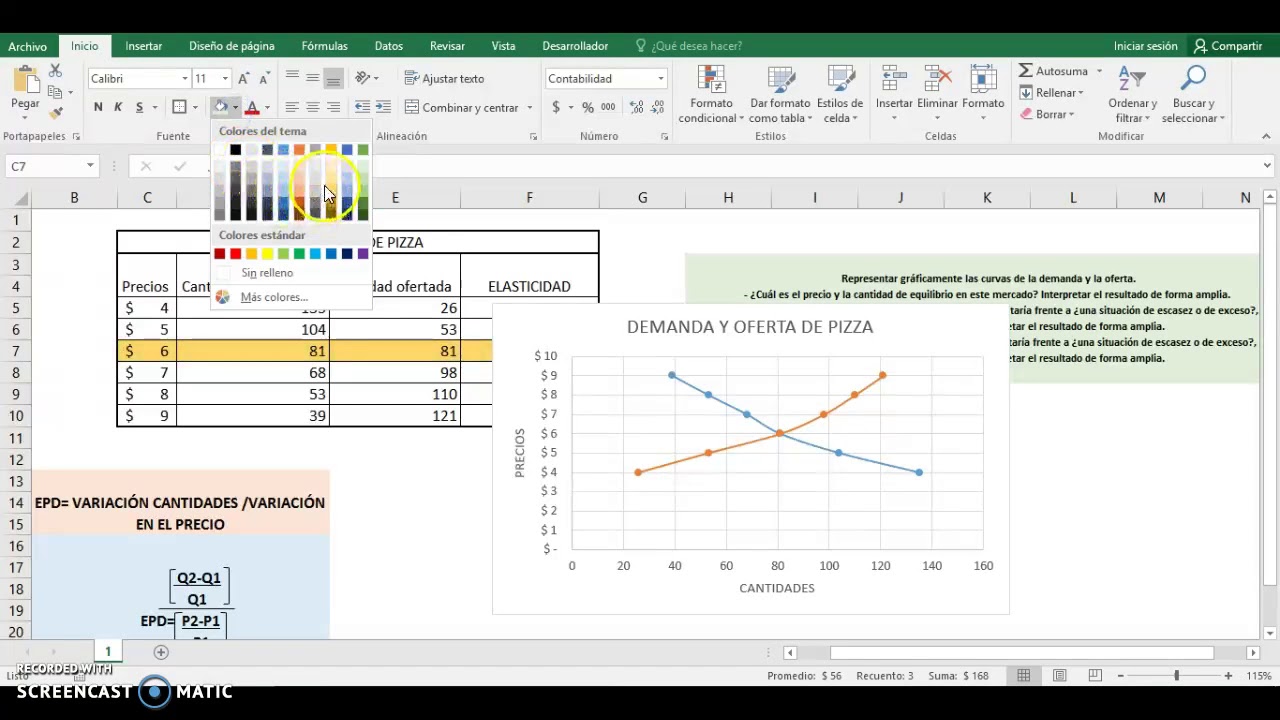Pick standard purple color swatch

coord(362,254)
